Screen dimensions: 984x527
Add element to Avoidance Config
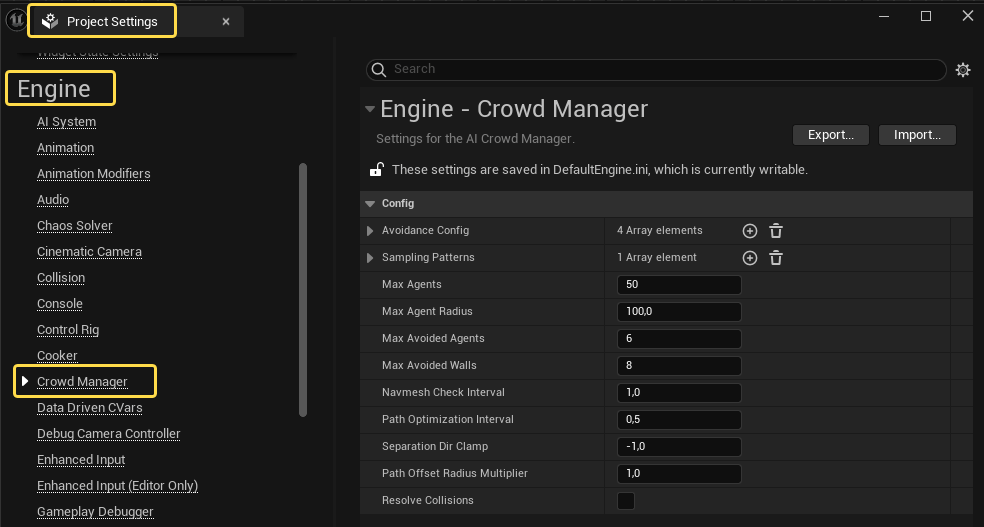(749, 231)
